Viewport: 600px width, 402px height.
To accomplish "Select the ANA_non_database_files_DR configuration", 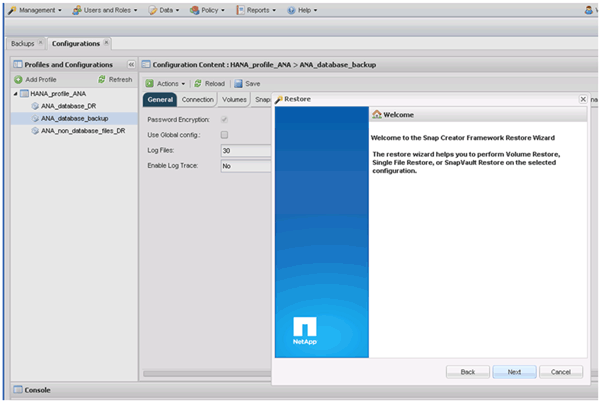I will [83, 130].
